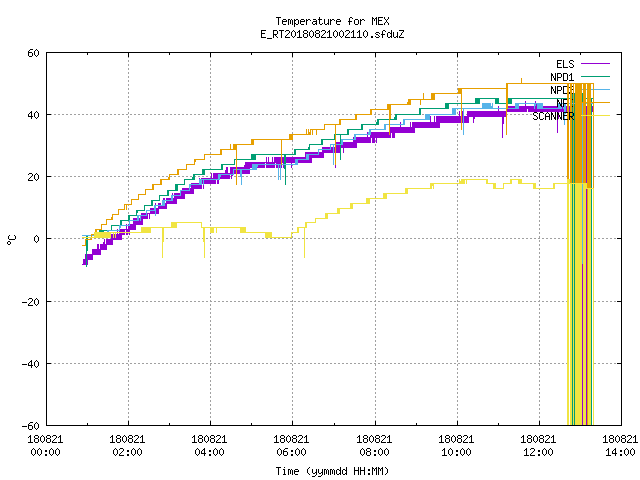Select the filename E_RT20180821002110.sfduZ subtitle
The image size is (640, 480).
(x=332, y=34)
